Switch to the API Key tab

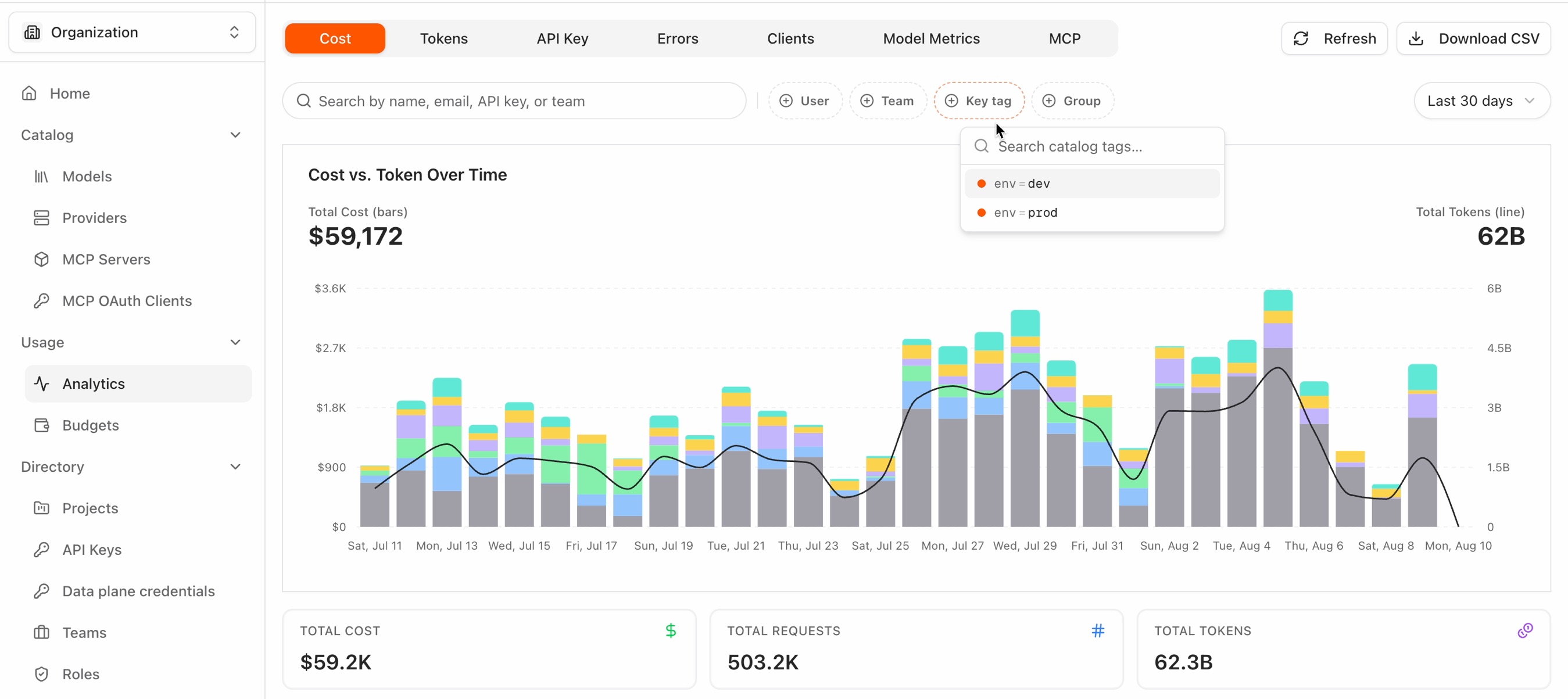pyautogui.click(x=562, y=38)
